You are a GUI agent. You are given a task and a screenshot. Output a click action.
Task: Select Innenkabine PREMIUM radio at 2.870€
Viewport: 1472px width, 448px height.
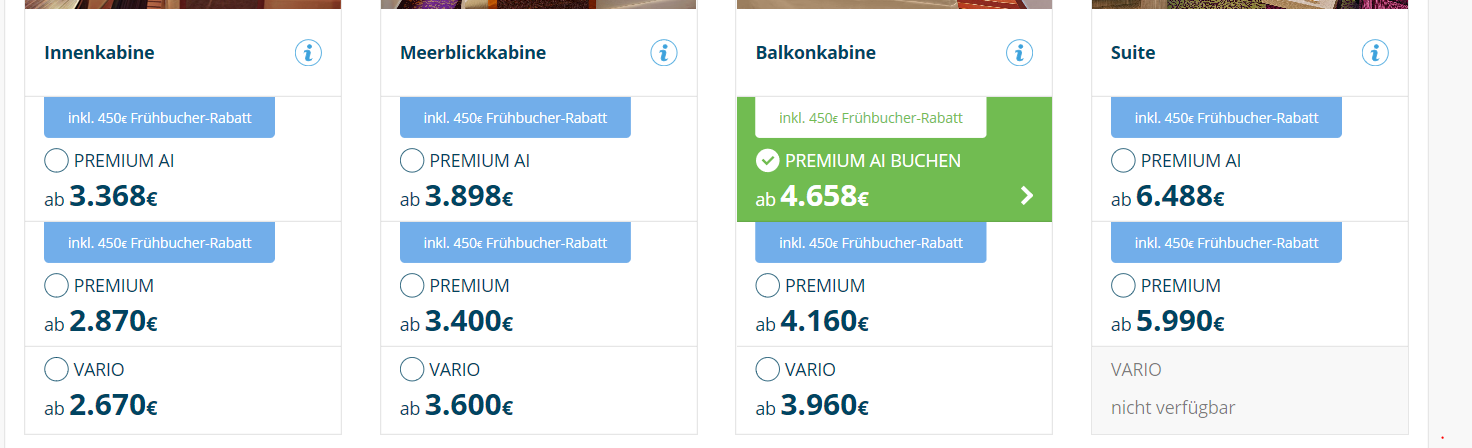tap(57, 286)
